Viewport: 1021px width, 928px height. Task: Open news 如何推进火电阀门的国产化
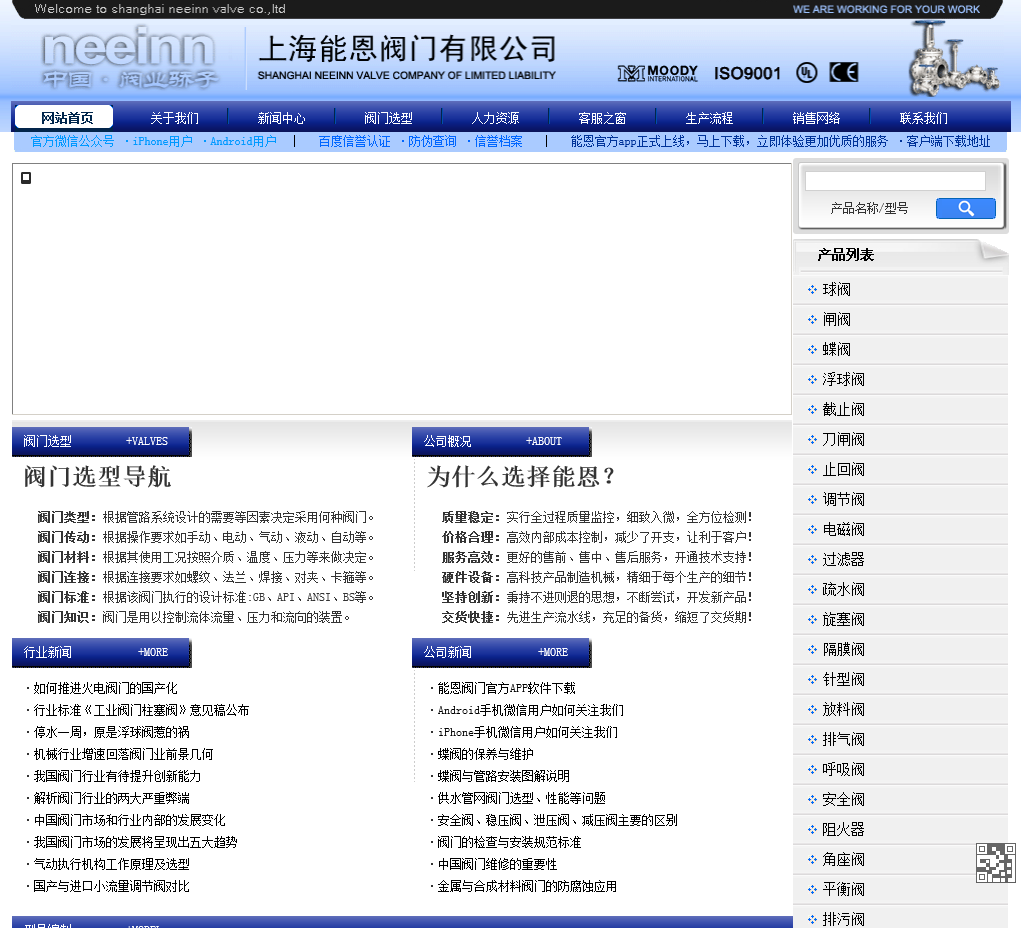click(105, 688)
